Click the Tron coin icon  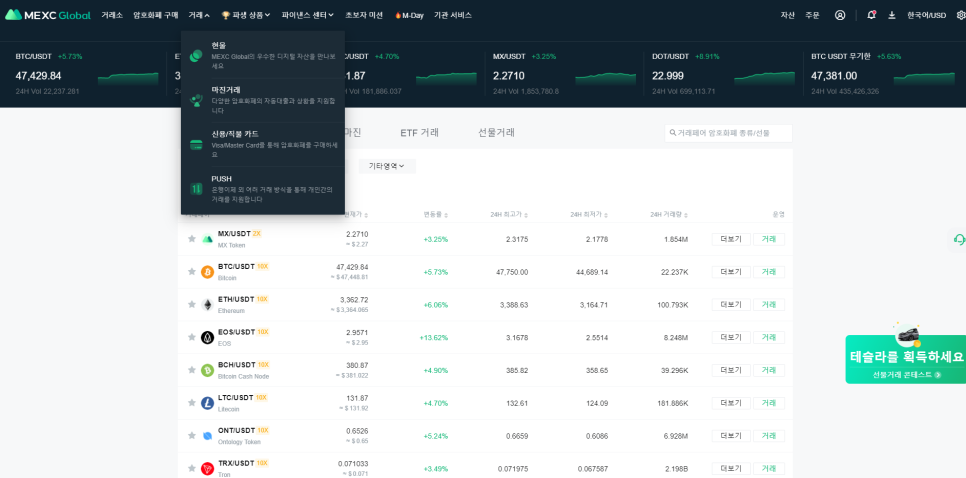click(208, 468)
